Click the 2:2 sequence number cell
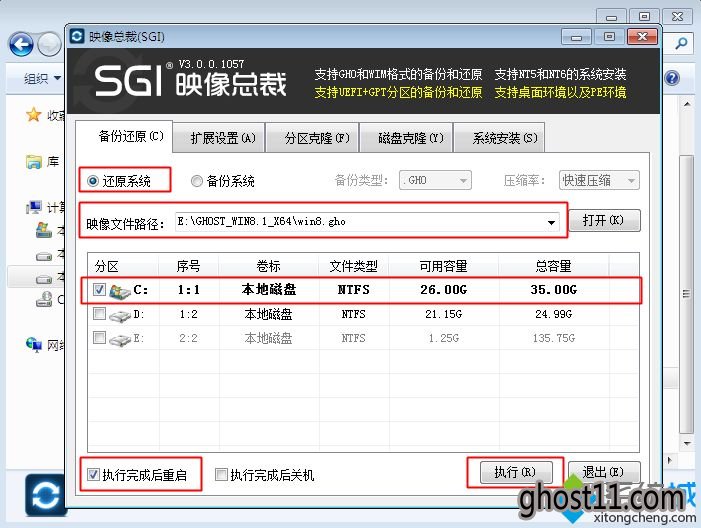 pos(188,338)
